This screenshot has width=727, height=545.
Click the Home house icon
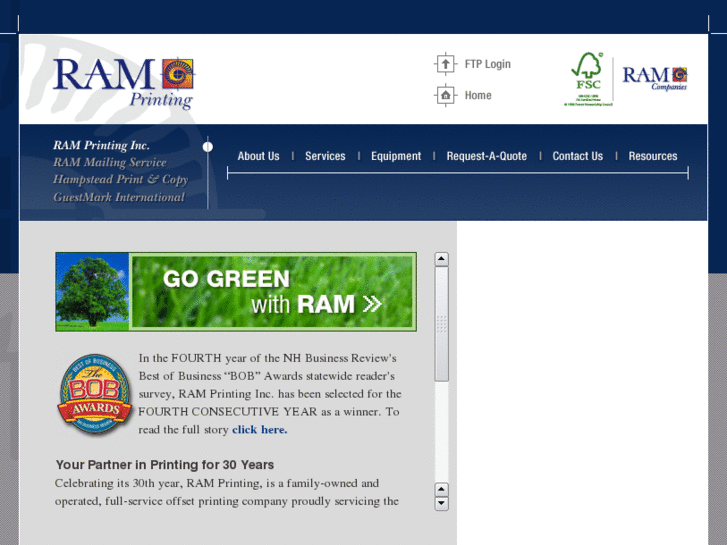click(x=446, y=95)
